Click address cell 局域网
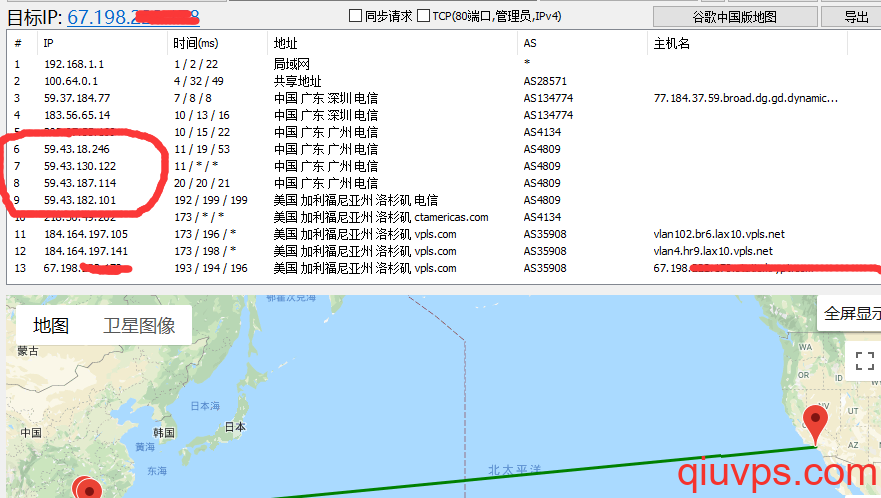881x498 pixels. [292, 64]
